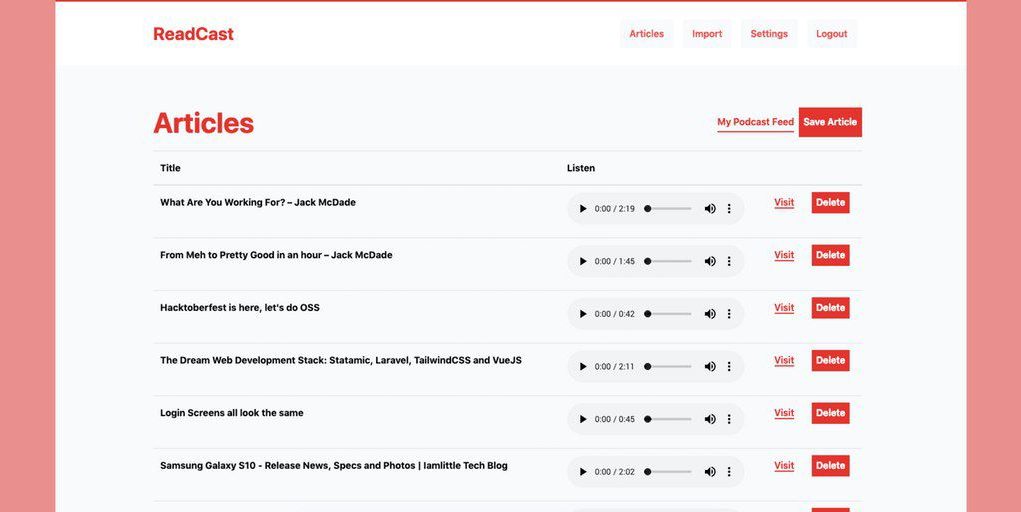Play the "Login Screens all look the same" audio
The image size is (1021, 512).
583,419
